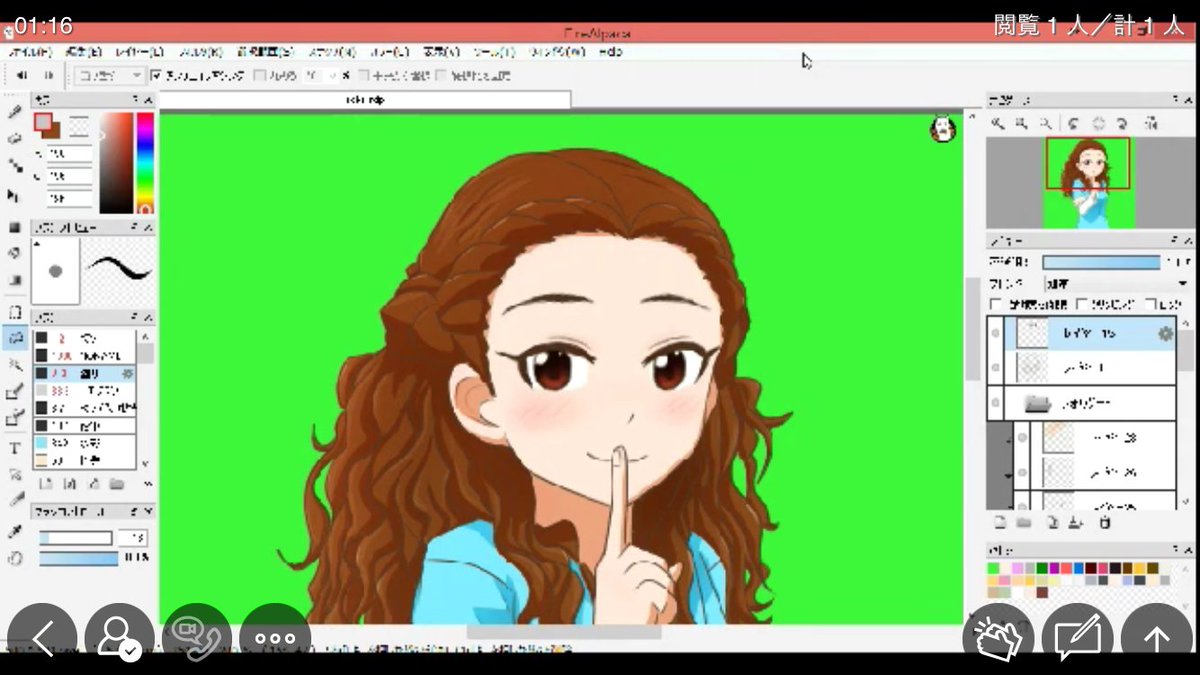Image resolution: width=1200 pixels, height=675 pixels.
Task: Hide the top selected layer
Action: tap(996, 334)
